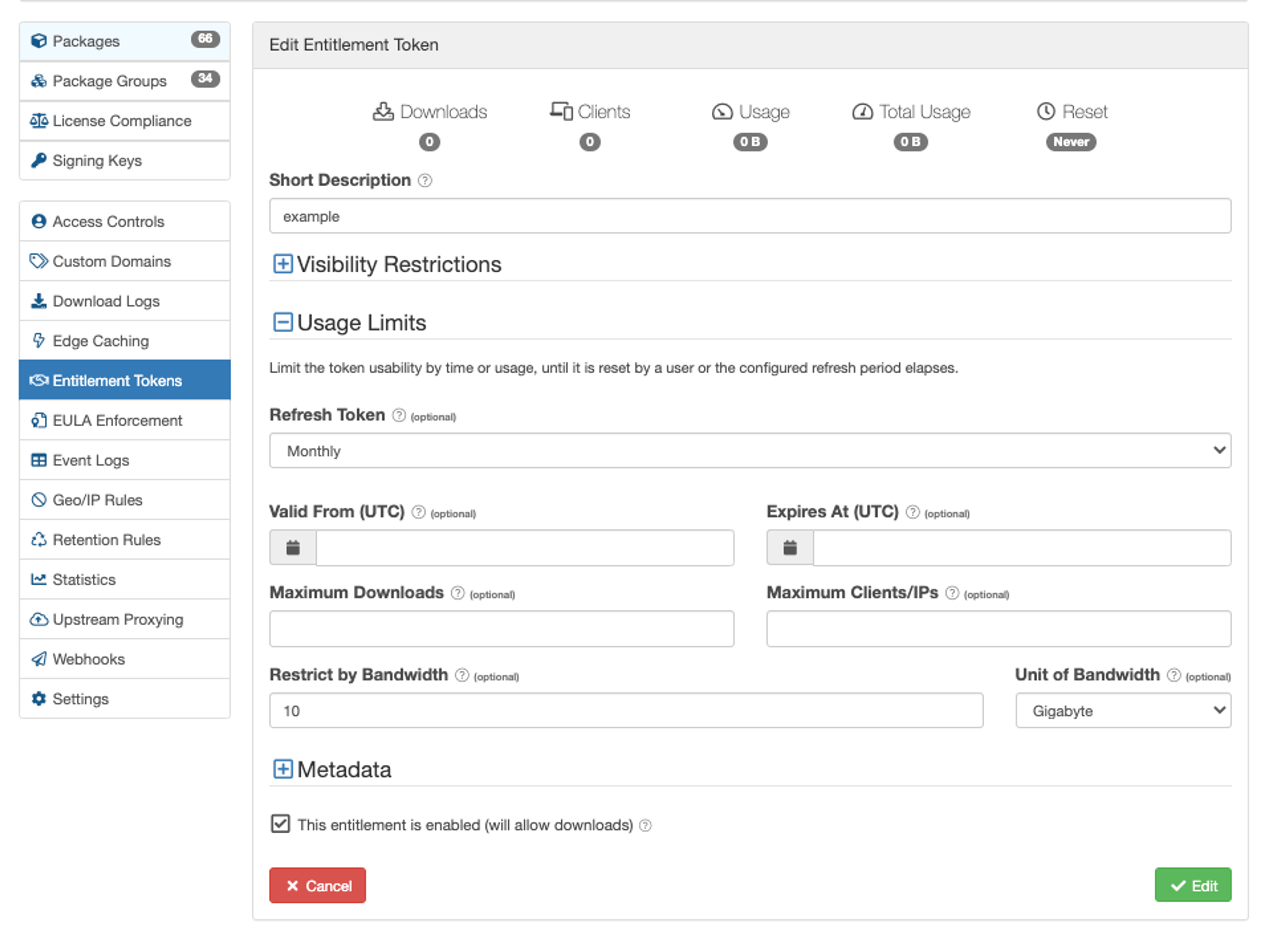Expand the Visibility Restrictions section
Image resolution: width=1286 pixels, height=952 pixels.
(x=282, y=264)
